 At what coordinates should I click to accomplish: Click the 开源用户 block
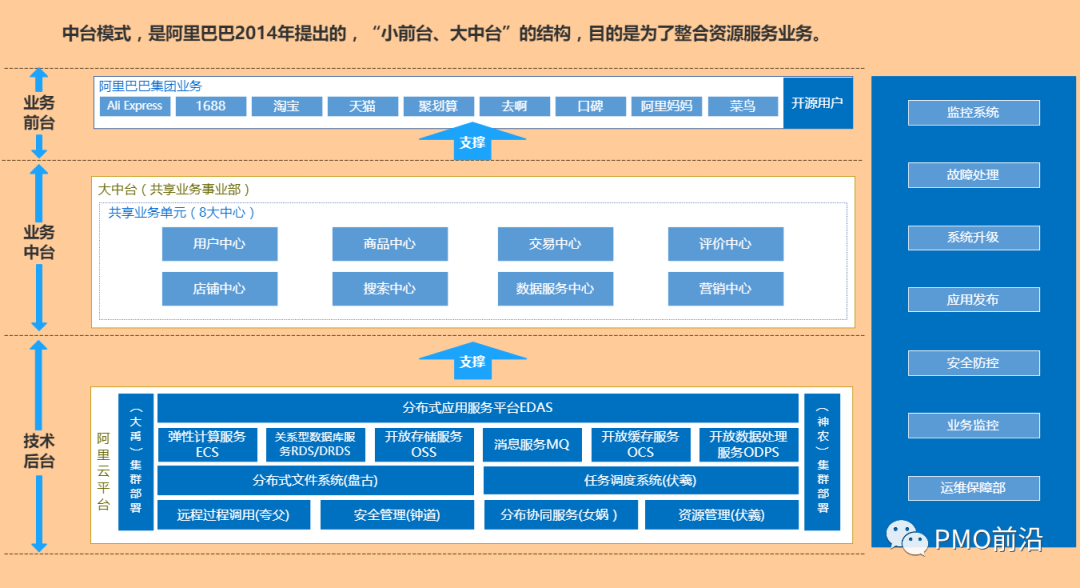(818, 103)
